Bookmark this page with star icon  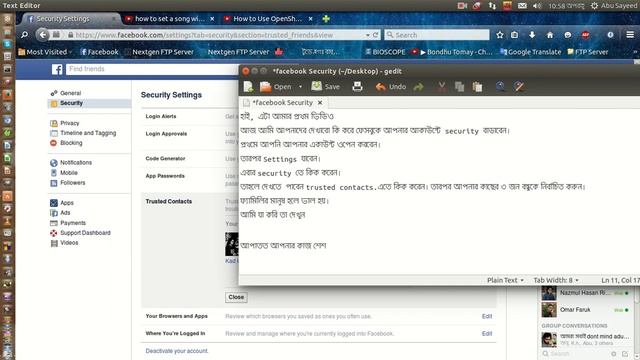coord(500,35)
